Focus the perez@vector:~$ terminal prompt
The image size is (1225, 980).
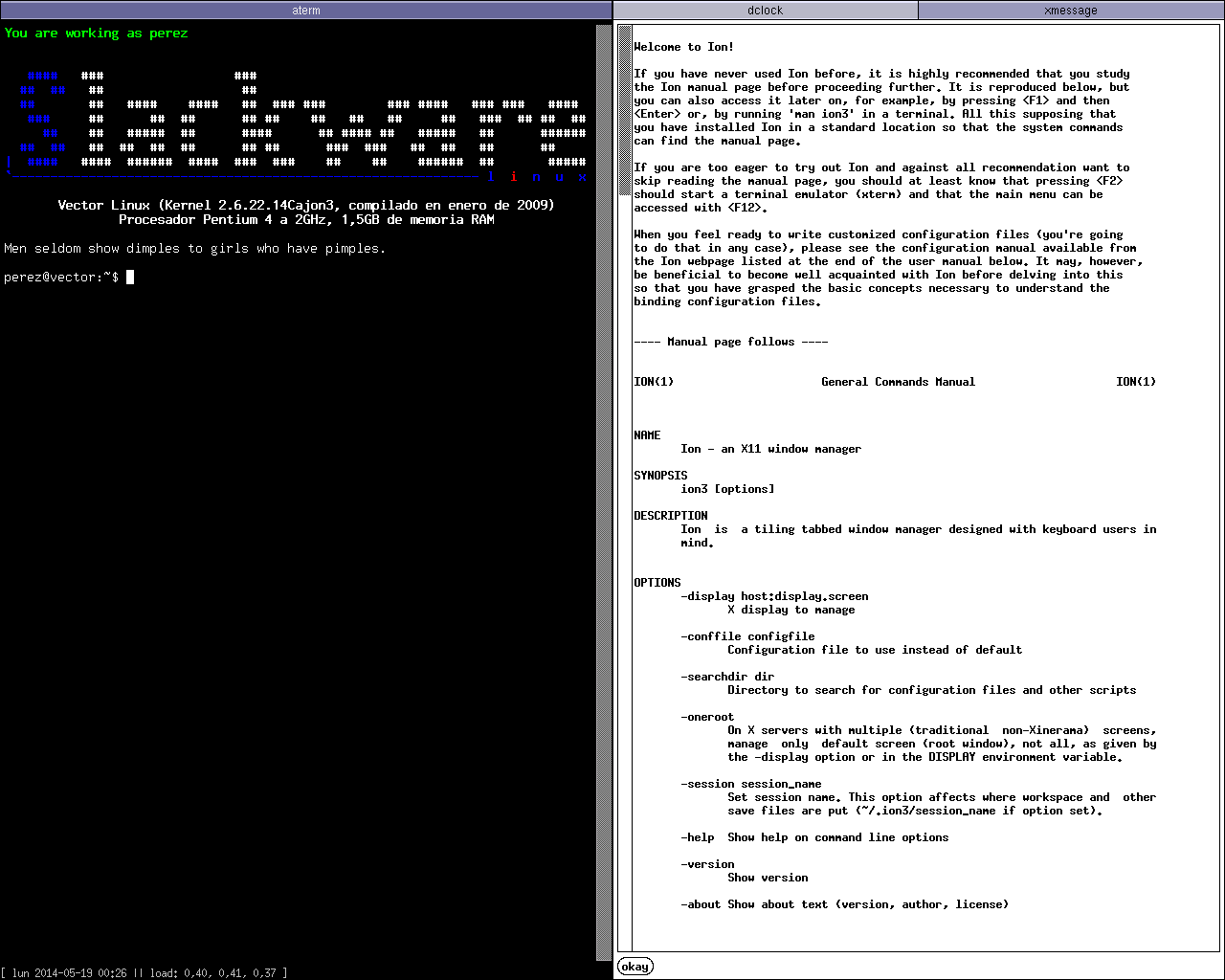pos(61,278)
